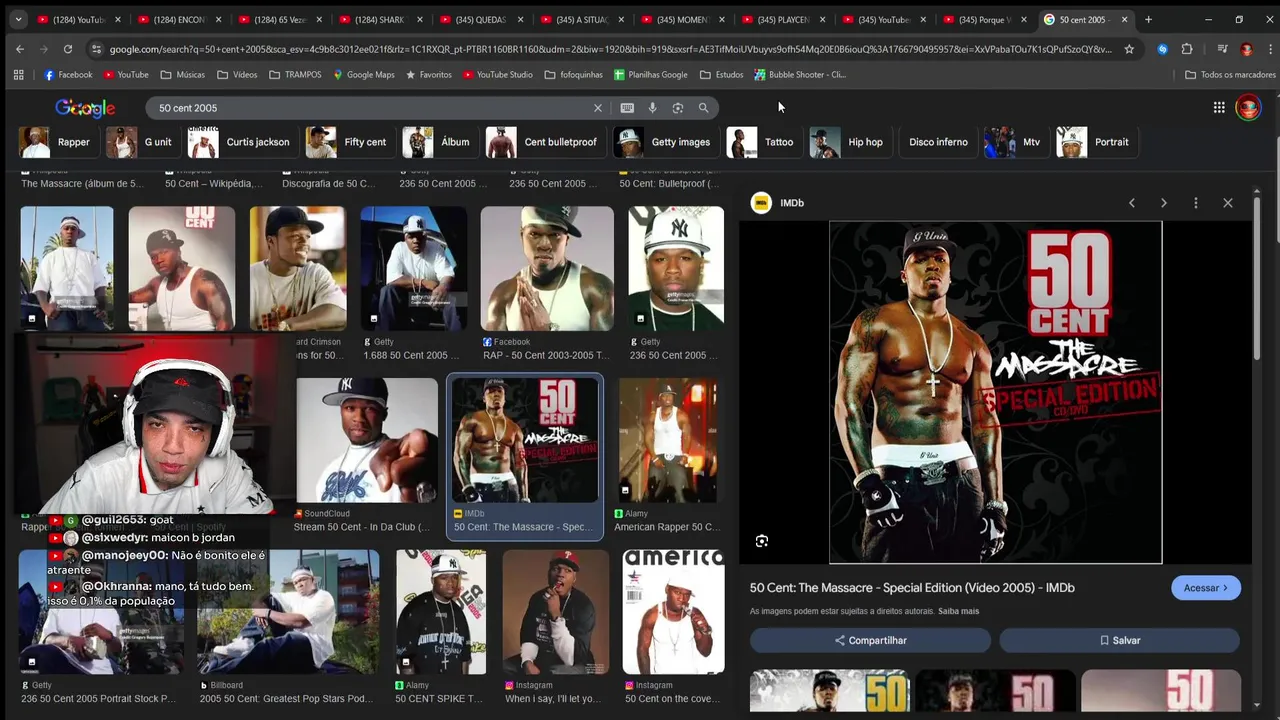Select the Curtis jackson filter chip
Viewport: 1280px width, 720px height.
242,142
